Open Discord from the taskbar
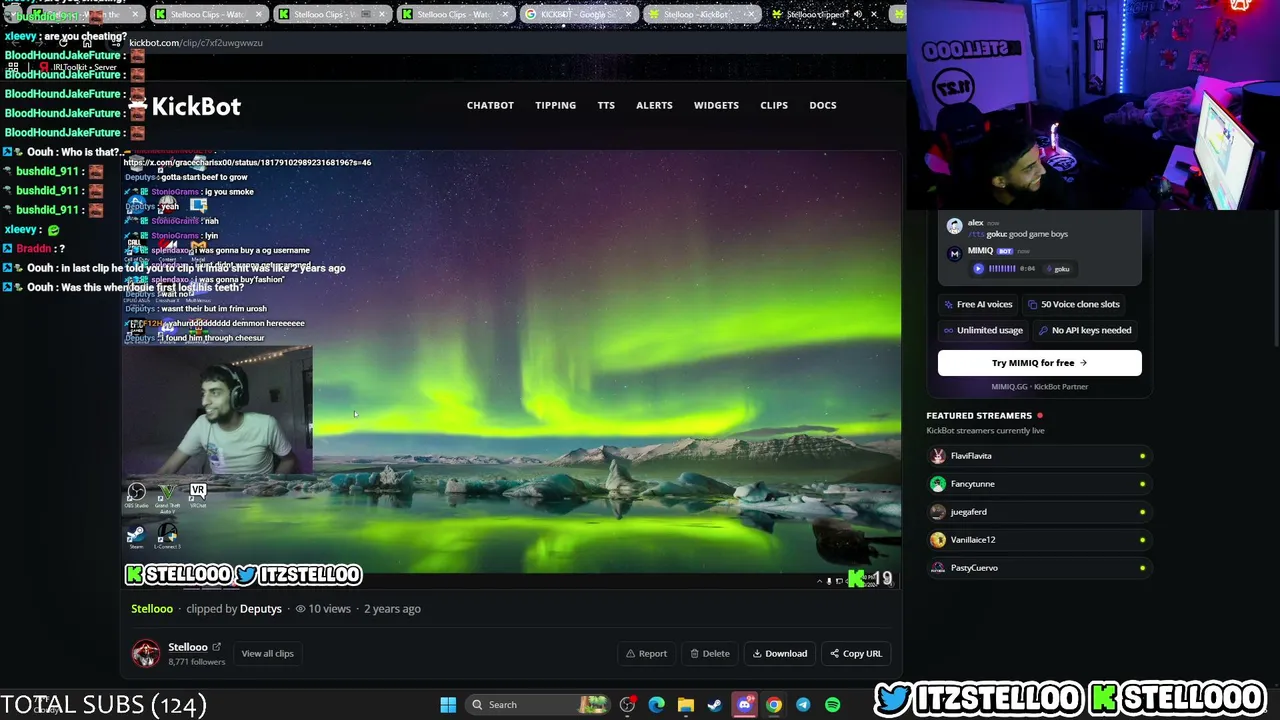Viewport: 1280px width, 720px height. point(744,705)
